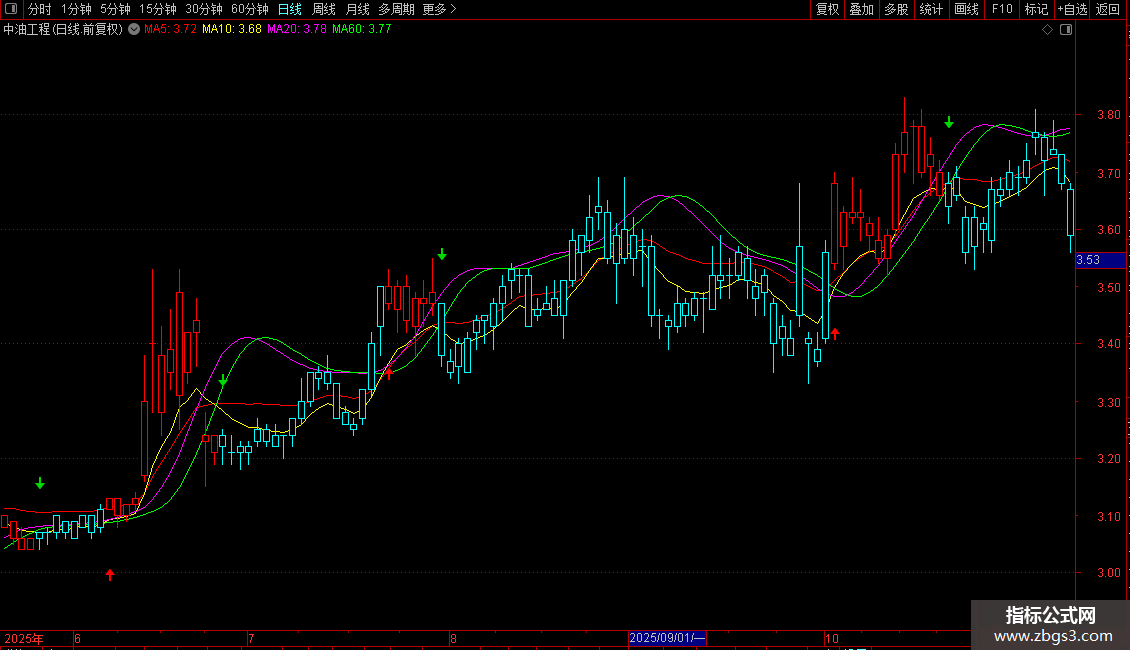1130x650 pixels.
Task: Switch to 周线 weekly chart
Action: 324,9
